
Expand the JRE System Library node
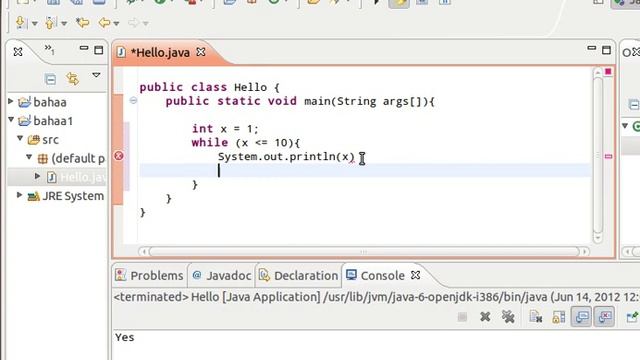pos(20,195)
